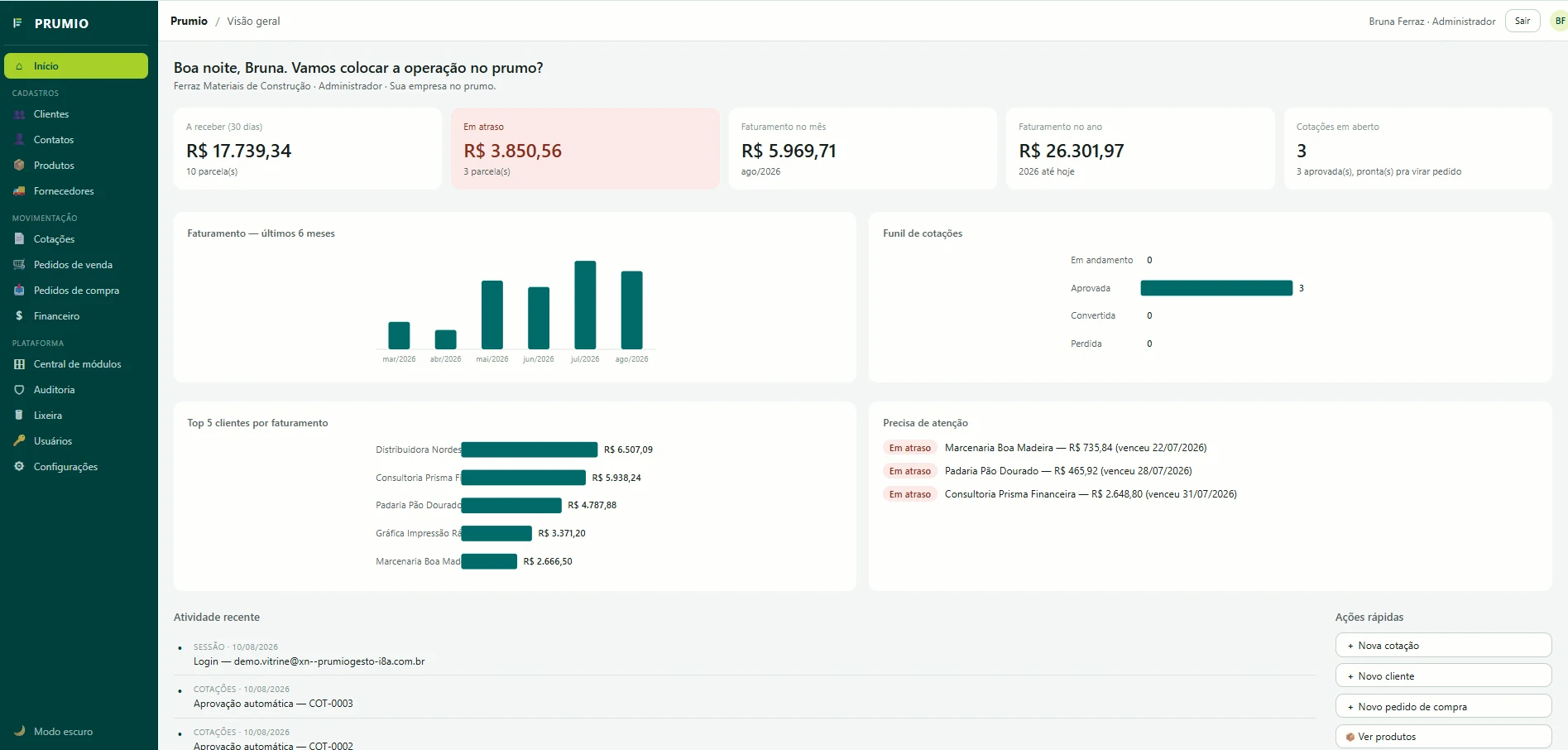Toggle Modo escuro dark mode
The height and width of the screenshot is (750, 1568).
click(x=76, y=732)
